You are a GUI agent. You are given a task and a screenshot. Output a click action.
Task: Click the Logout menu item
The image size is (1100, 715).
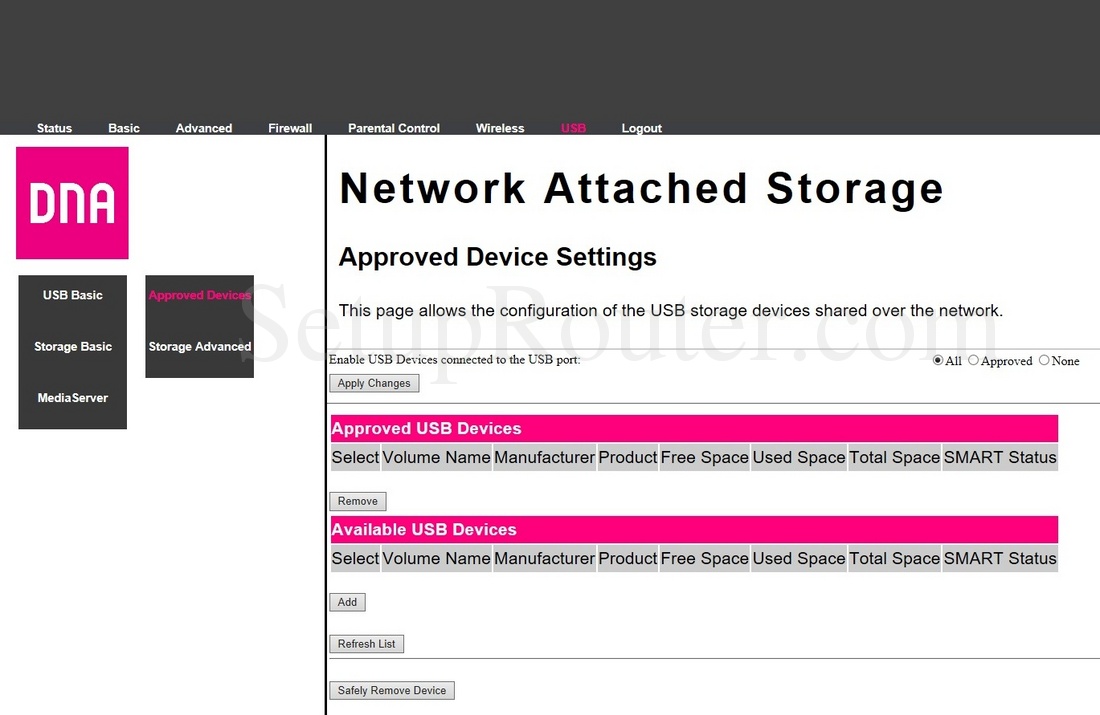[x=641, y=127]
